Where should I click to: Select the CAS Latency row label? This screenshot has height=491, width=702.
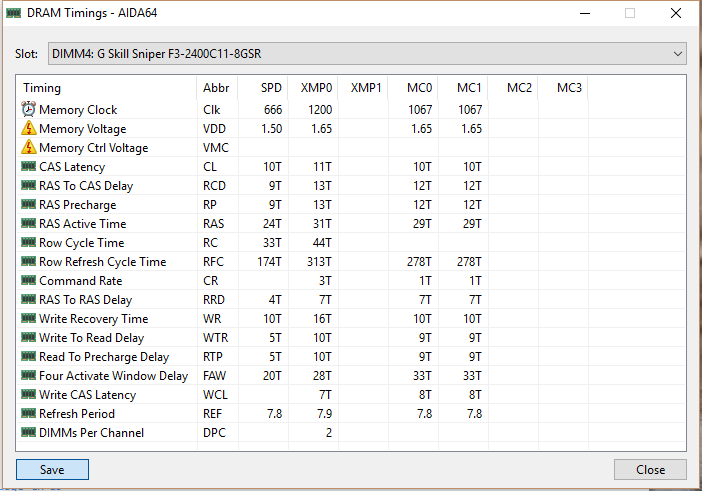(72, 167)
